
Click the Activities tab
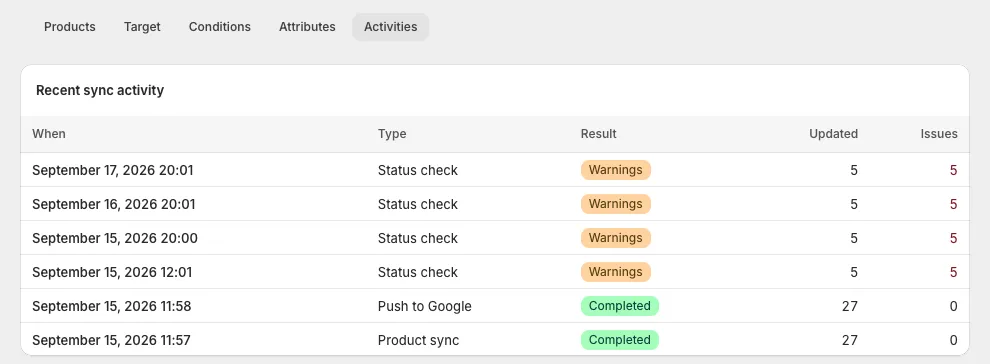(390, 27)
